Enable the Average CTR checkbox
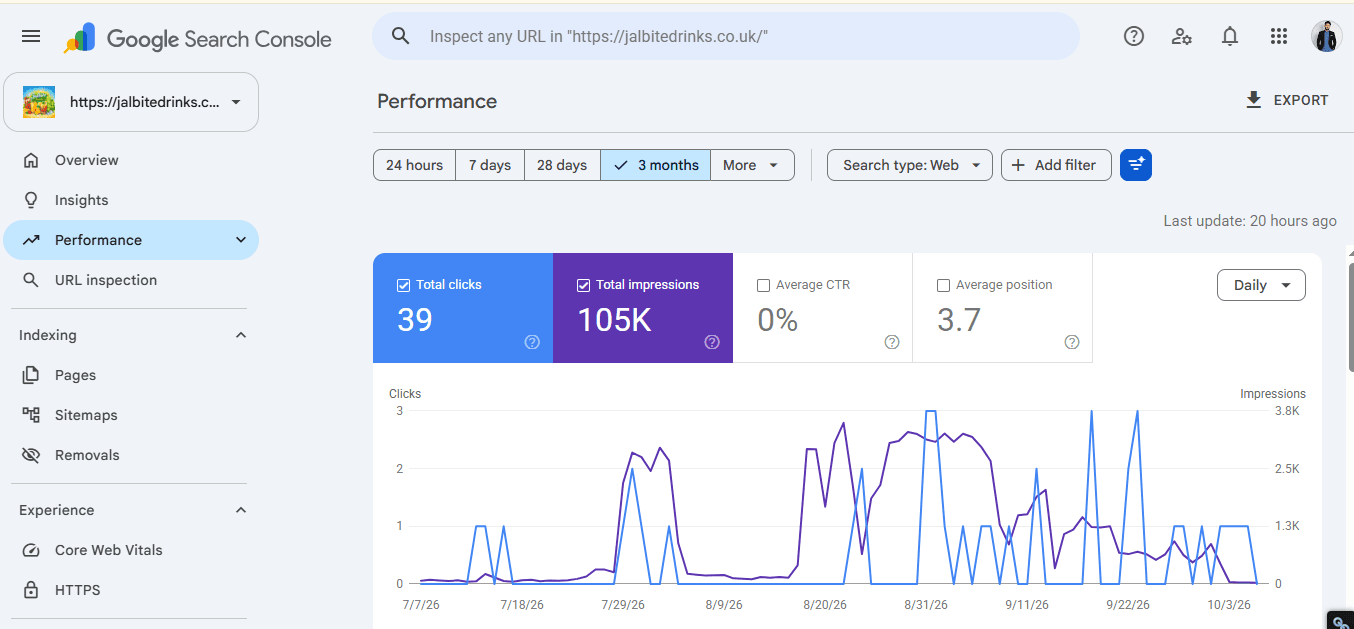 coord(764,285)
